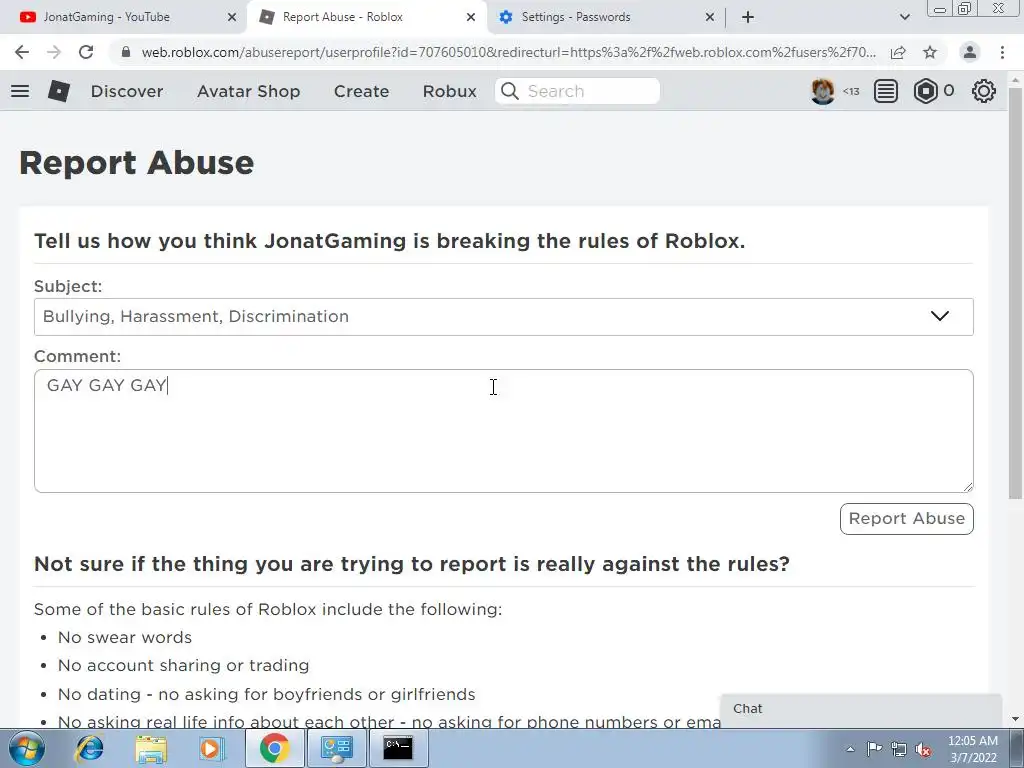Show hidden system tray icons

point(850,749)
